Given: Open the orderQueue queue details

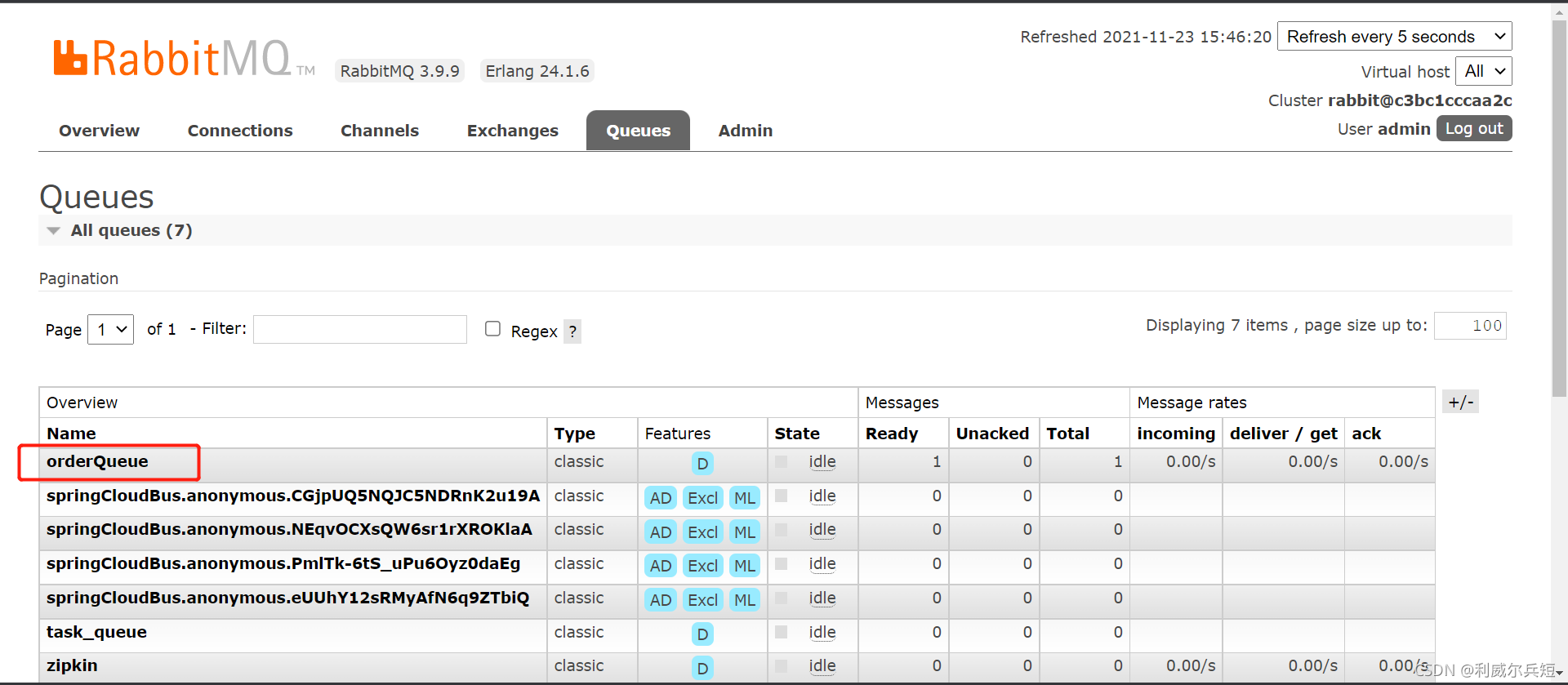Looking at the screenshot, I should (97, 461).
